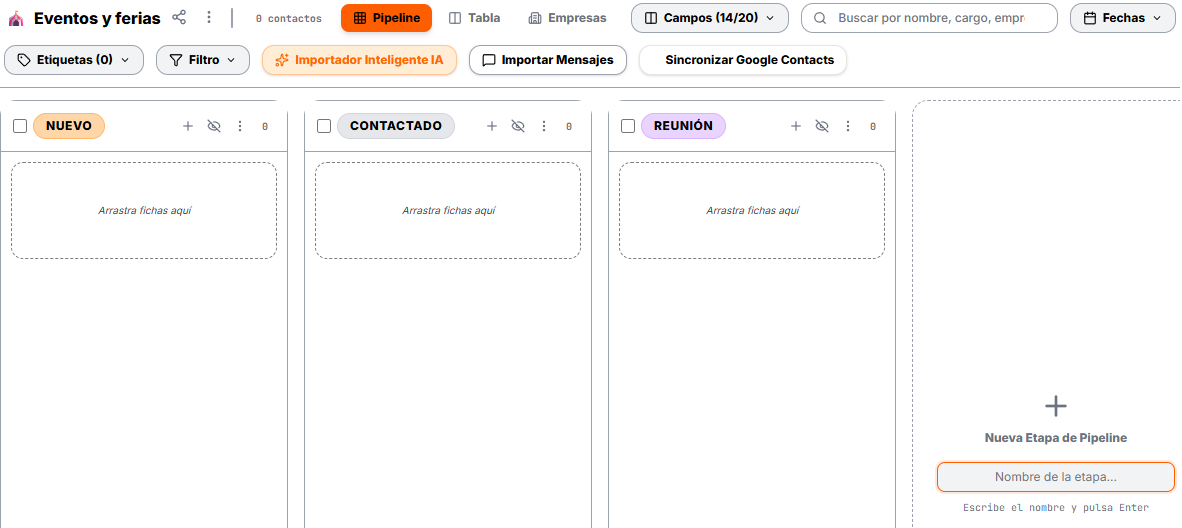Click the NUEVO column drop zone
The image size is (1182, 528).
(144, 210)
